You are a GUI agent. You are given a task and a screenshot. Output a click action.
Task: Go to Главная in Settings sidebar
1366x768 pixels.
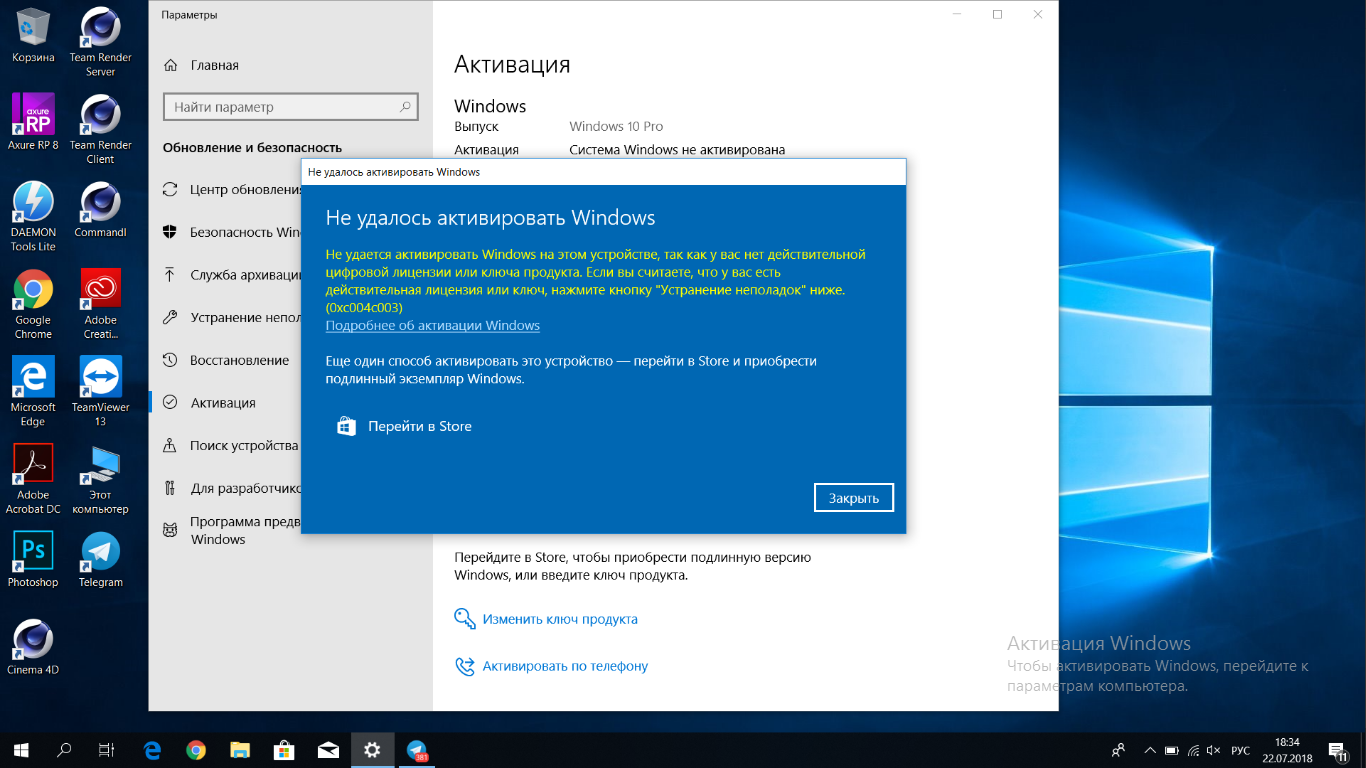point(214,65)
